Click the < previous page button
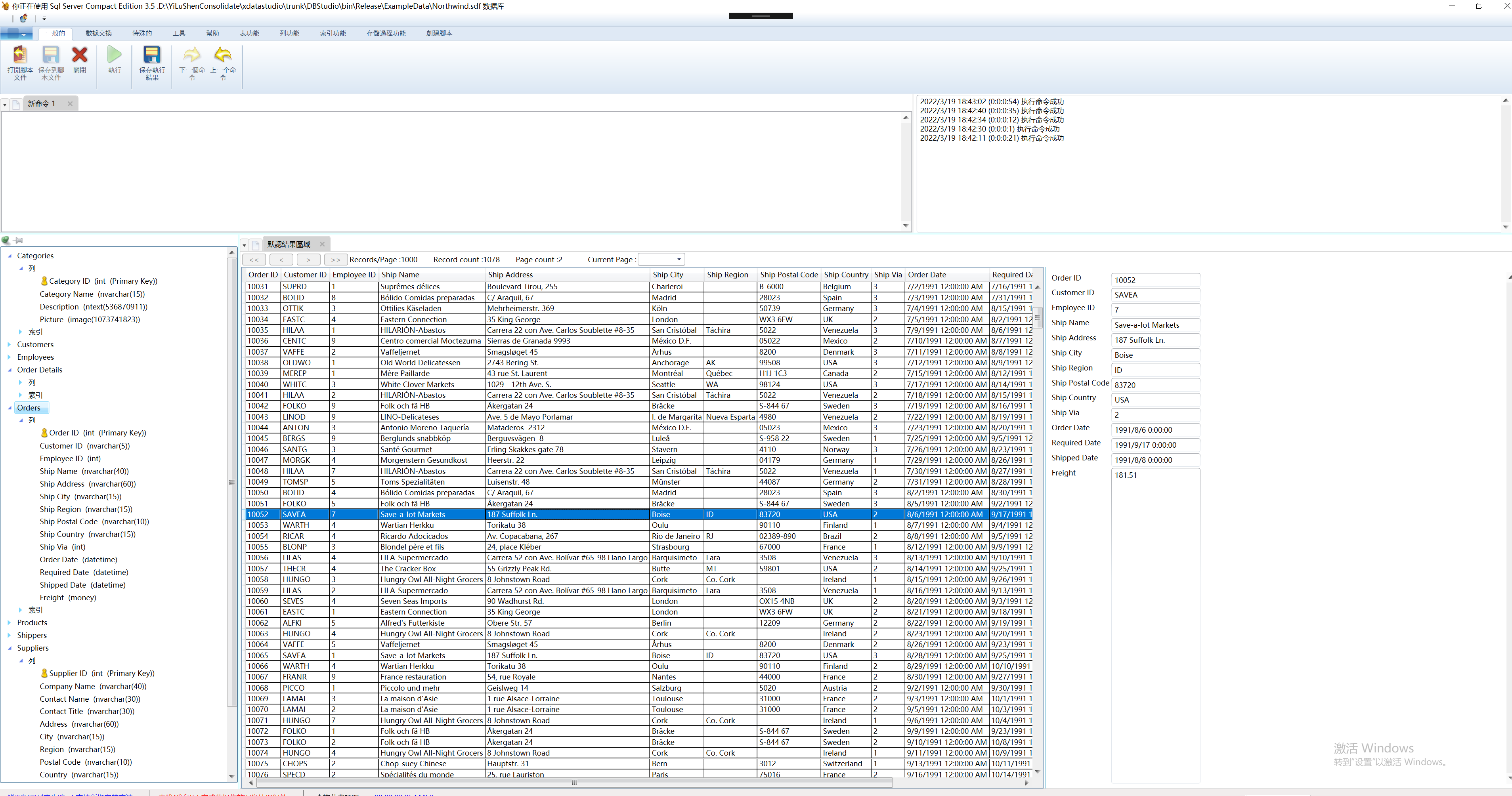This screenshot has width=1512, height=796. click(281, 259)
